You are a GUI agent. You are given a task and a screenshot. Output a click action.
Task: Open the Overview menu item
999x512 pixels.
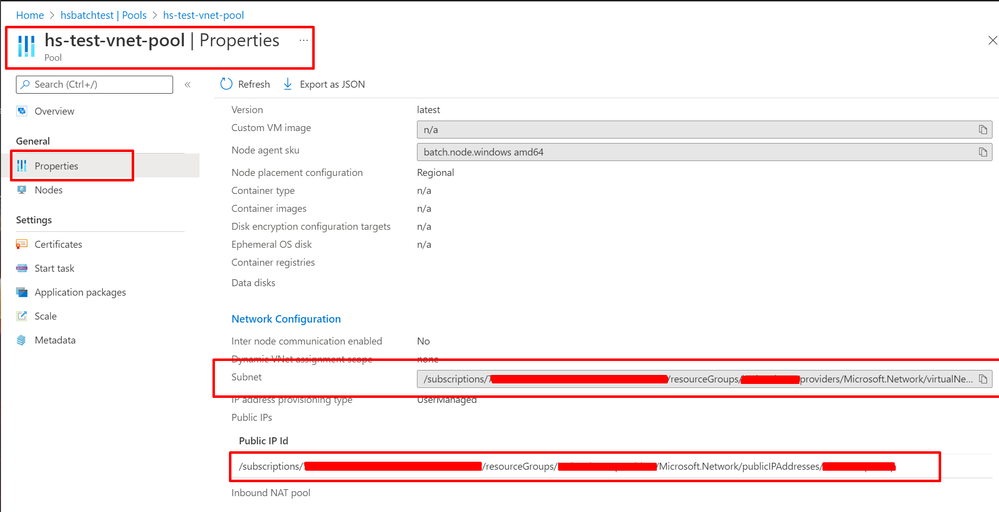click(x=54, y=111)
